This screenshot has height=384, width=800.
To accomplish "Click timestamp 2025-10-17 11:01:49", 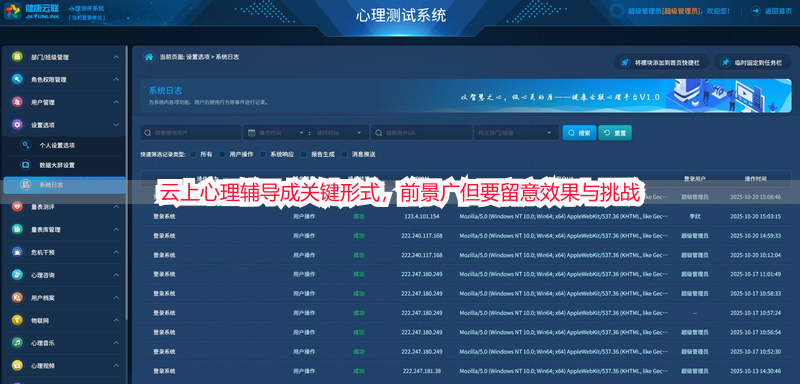I will coord(755,274).
